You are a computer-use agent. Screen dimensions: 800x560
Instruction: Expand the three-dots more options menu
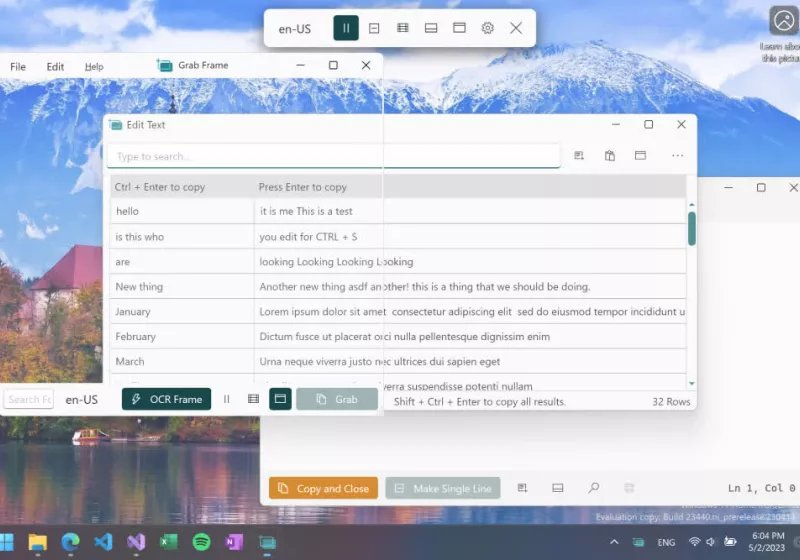click(677, 156)
